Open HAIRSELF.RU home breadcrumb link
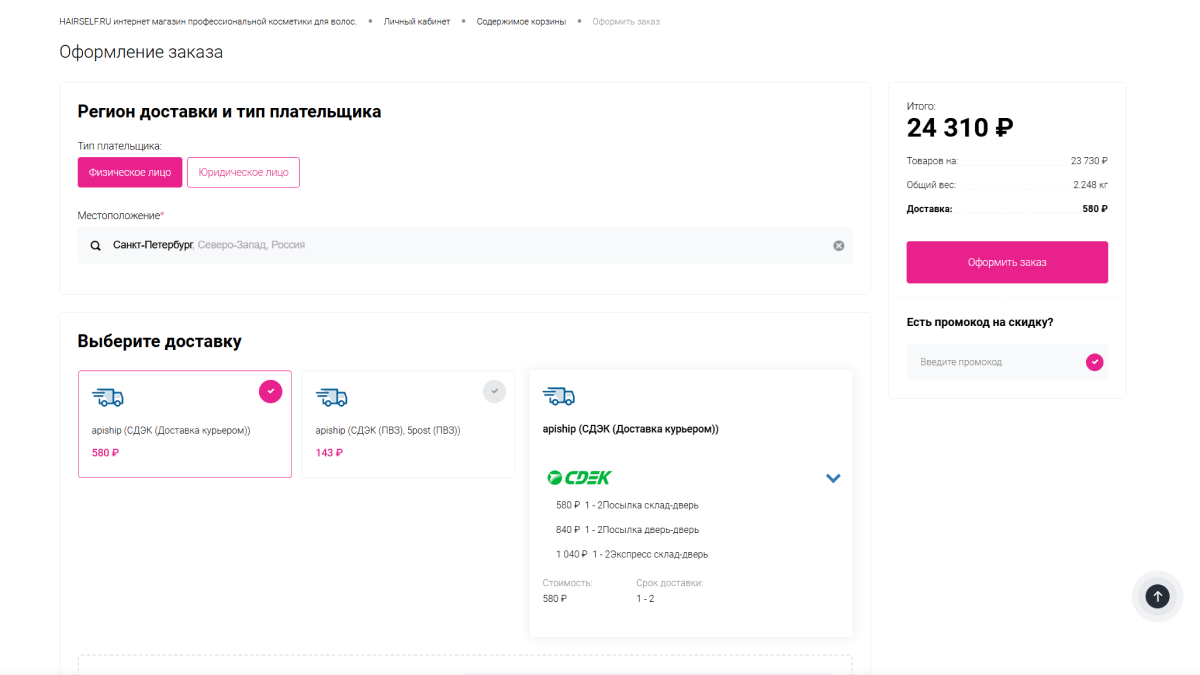 click(x=208, y=21)
